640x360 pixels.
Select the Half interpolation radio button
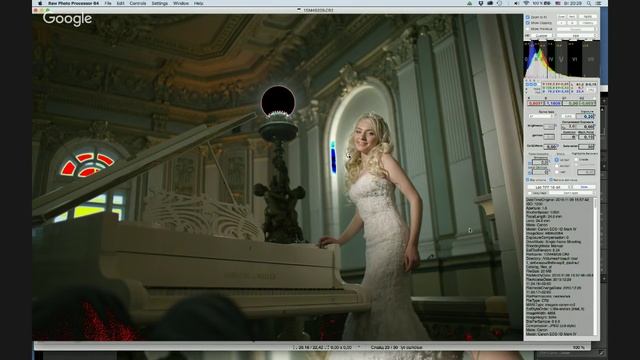point(557,172)
